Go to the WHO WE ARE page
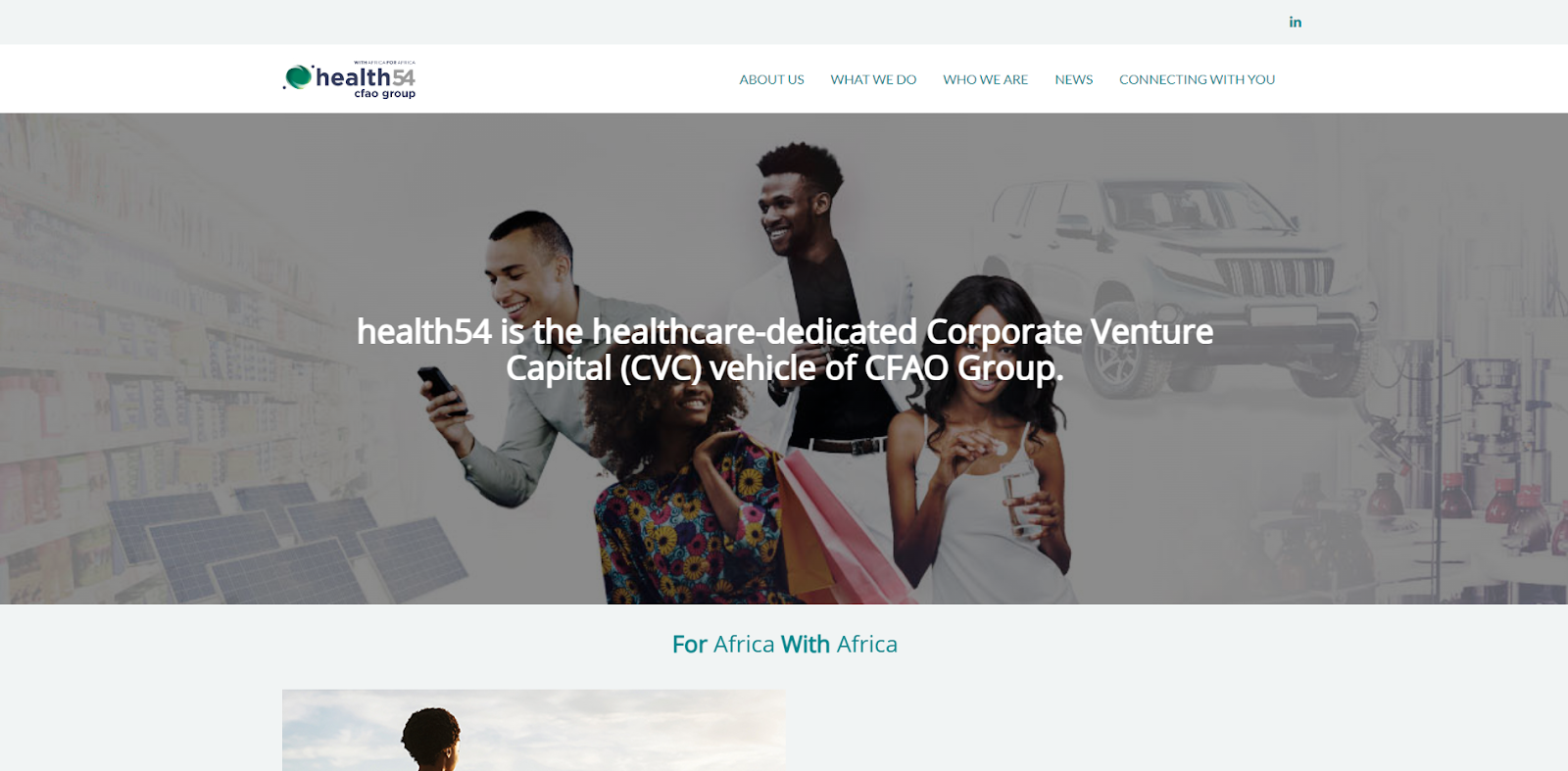 (985, 79)
